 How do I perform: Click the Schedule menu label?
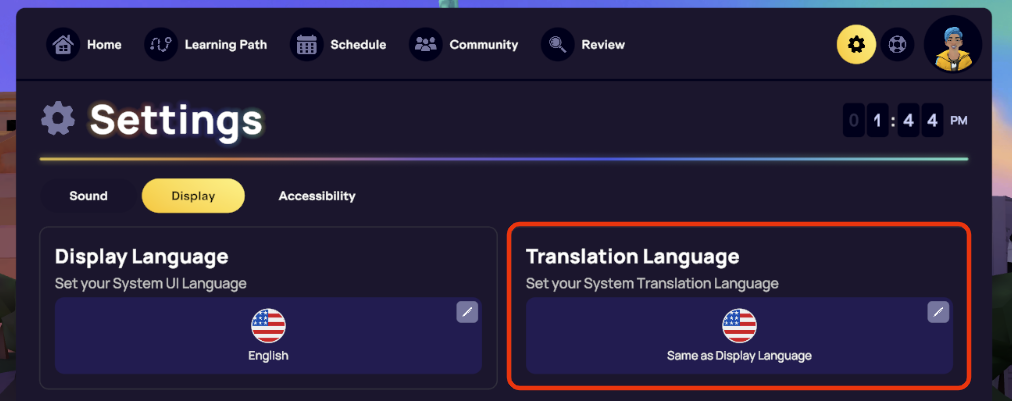pos(358,45)
